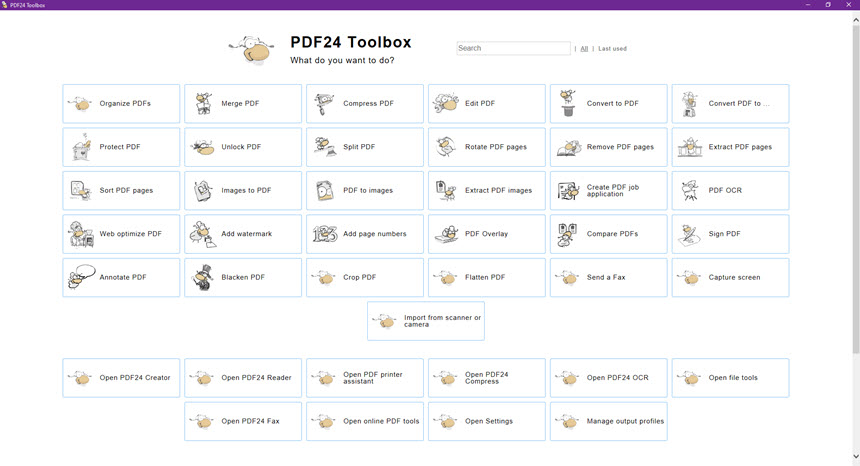Start the Capture screen tool
860x466 pixels.
(x=730, y=277)
